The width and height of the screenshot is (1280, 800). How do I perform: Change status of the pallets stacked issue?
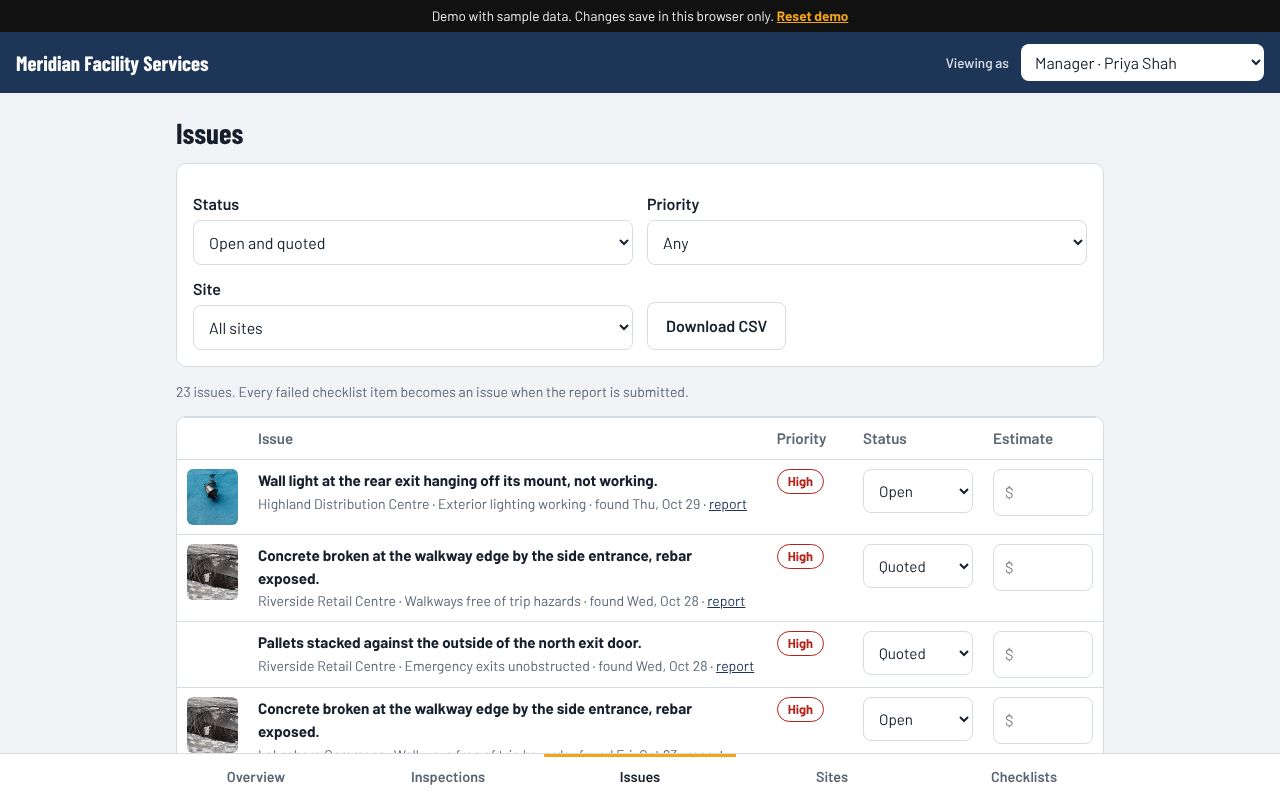tap(918, 653)
